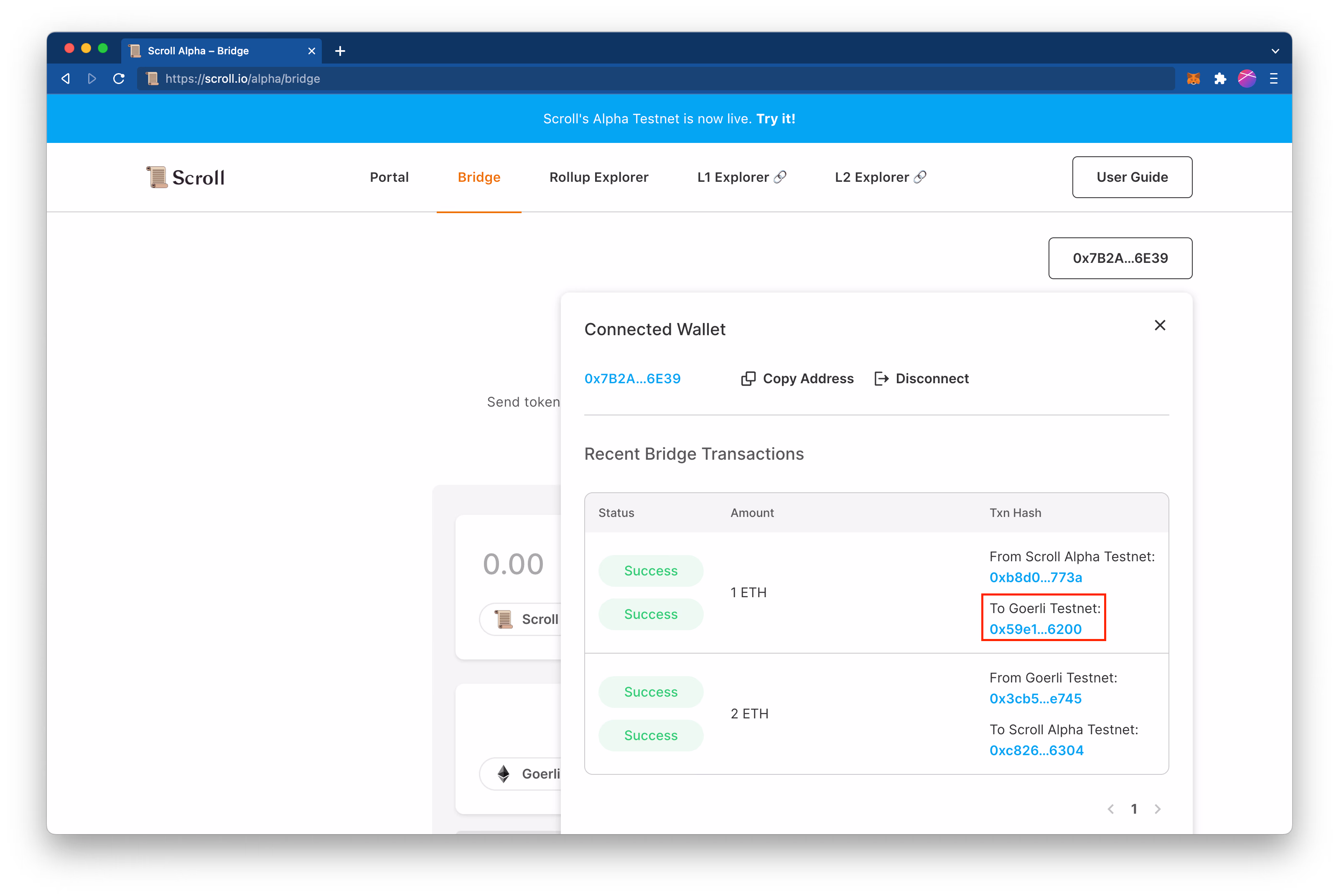1339x896 pixels.
Task: Open the Rollup Explorer tab
Action: pyautogui.click(x=598, y=177)
